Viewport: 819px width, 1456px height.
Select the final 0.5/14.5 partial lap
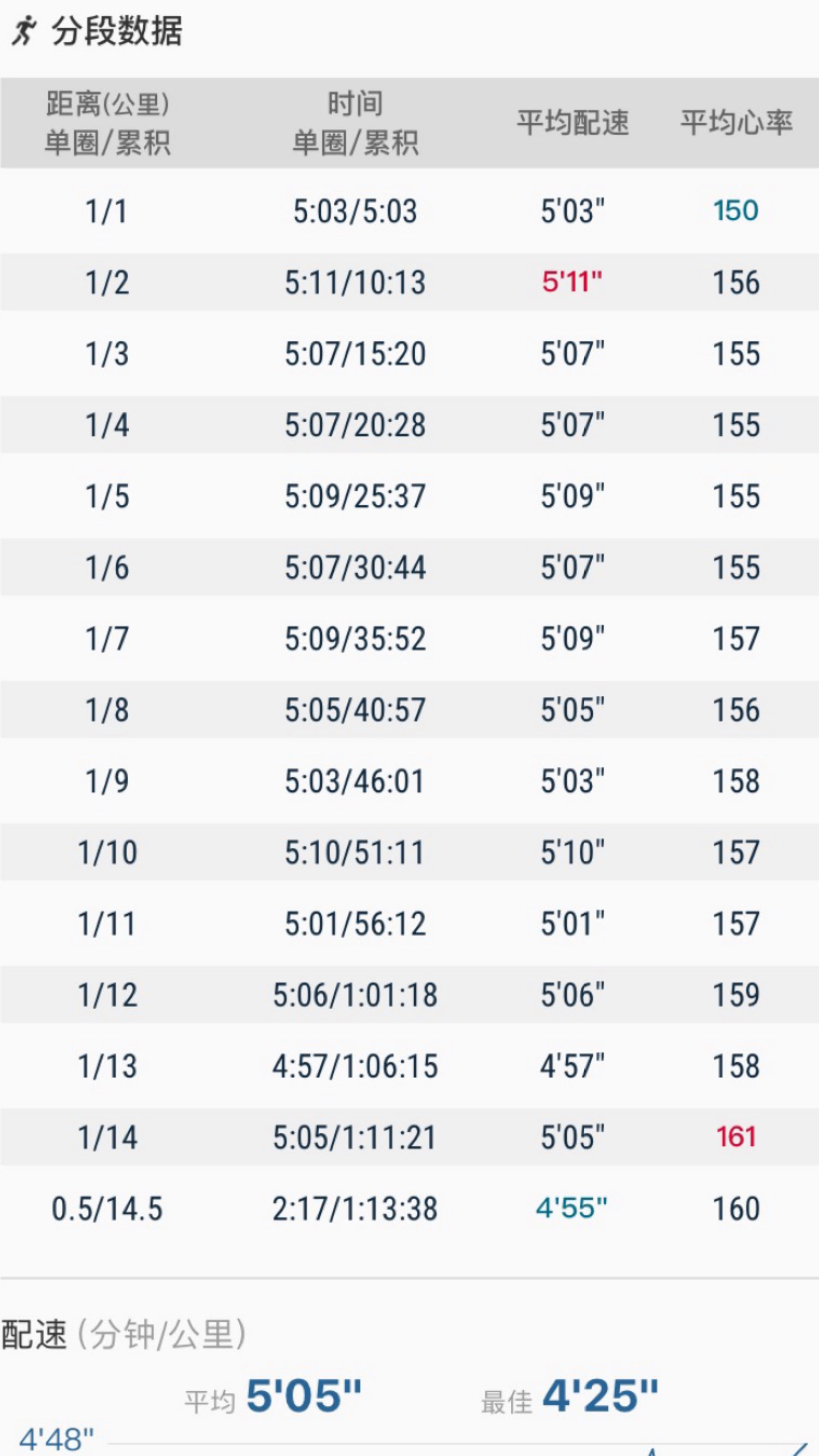pyautogui.click(x=409, y=1209)
